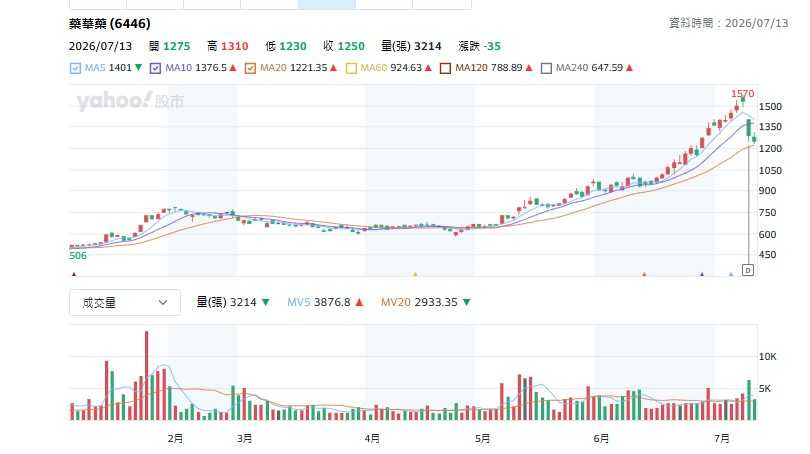Click the orange triangle event marker in June
The height and width of the screenshot is (454, 810).
coord(644,274)
